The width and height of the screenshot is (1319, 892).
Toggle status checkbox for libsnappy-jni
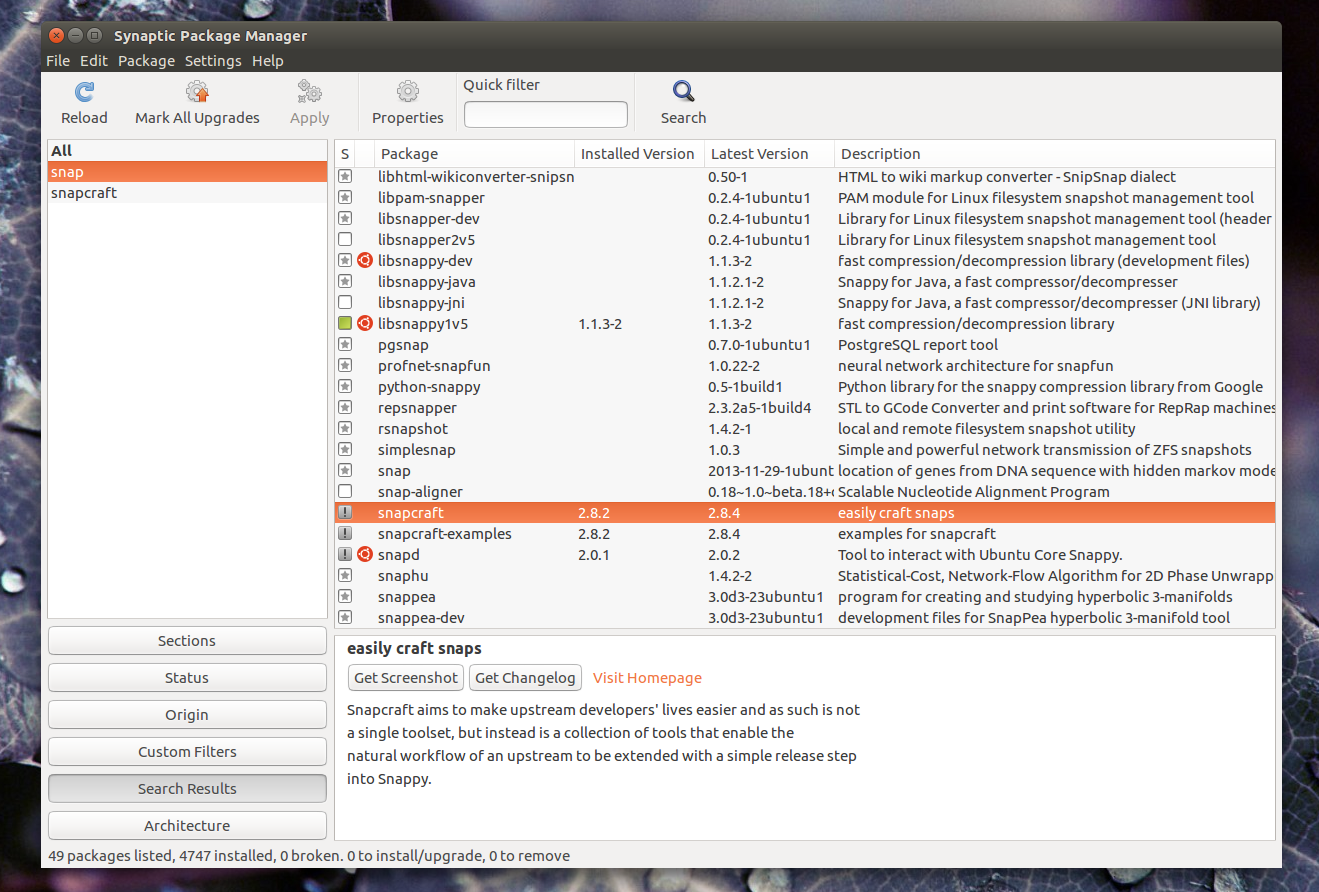pyautogui.click(x=345, y=303)
